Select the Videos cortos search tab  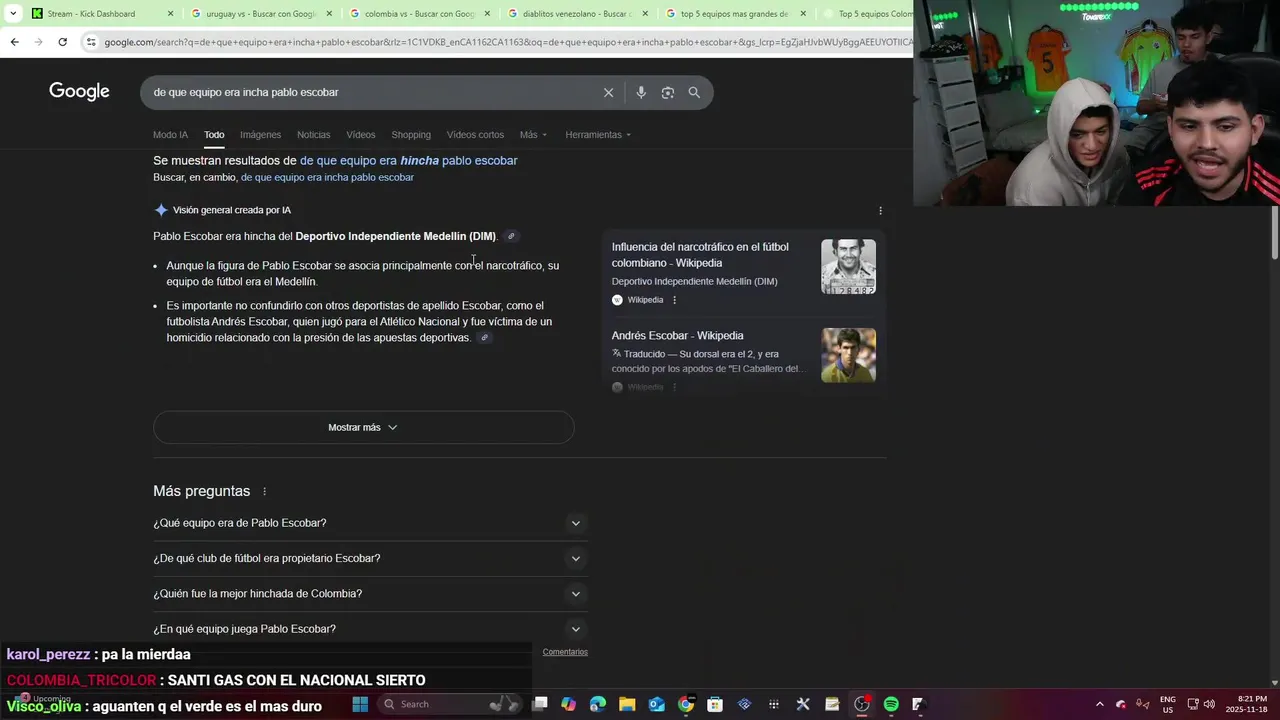(x=475, y=135)
